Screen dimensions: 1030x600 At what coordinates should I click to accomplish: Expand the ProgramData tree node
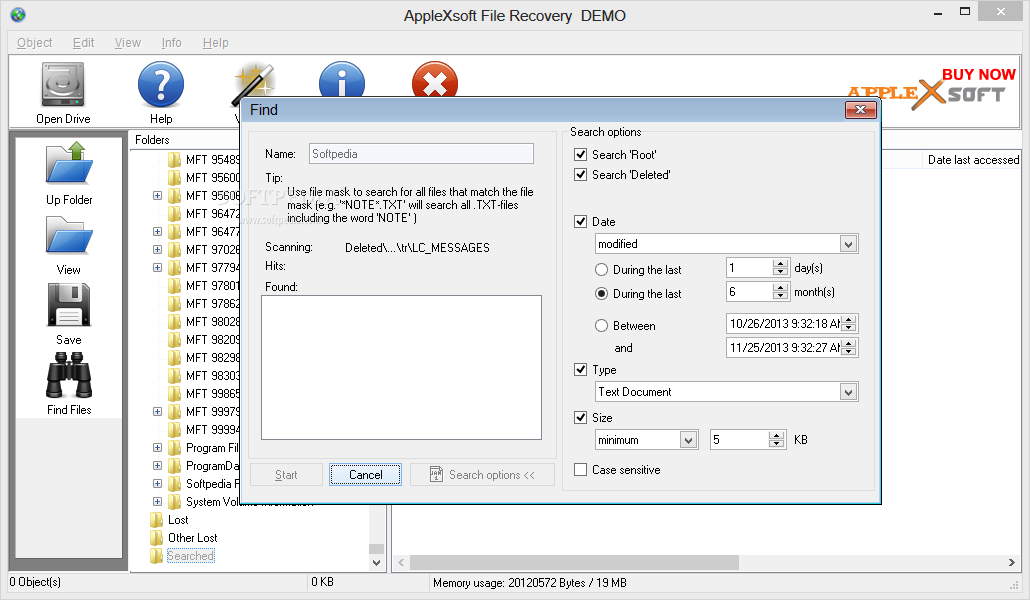point(158,465)
